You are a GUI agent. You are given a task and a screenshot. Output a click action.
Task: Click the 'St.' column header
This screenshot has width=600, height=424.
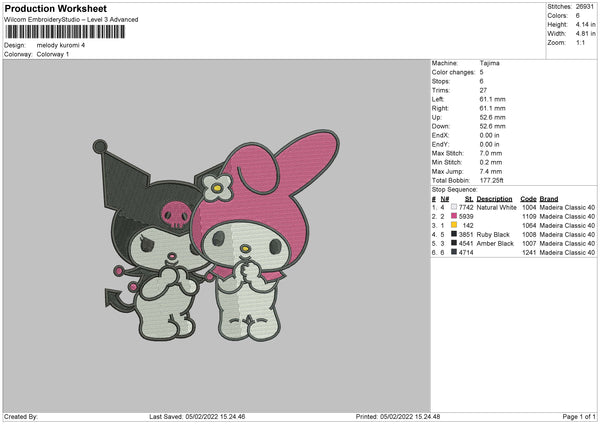click(469, 199)
